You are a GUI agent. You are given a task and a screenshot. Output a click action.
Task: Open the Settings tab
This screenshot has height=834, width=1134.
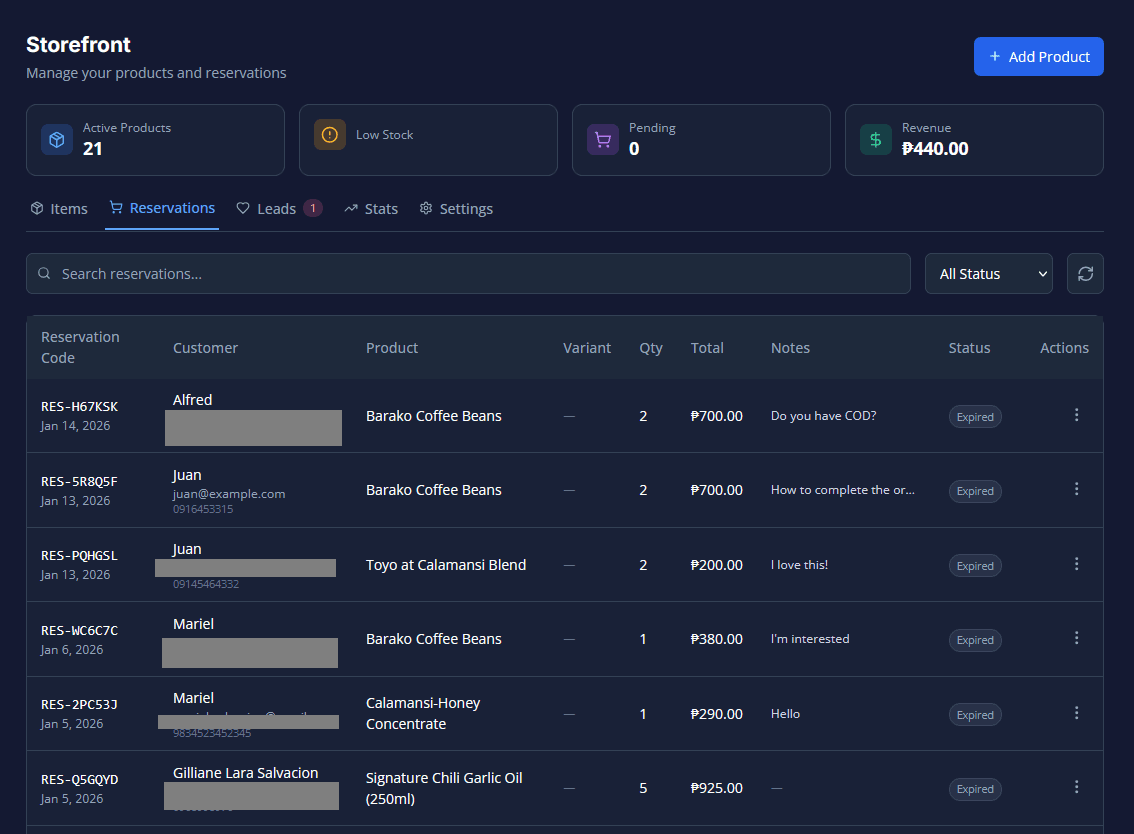pos(456,209)
